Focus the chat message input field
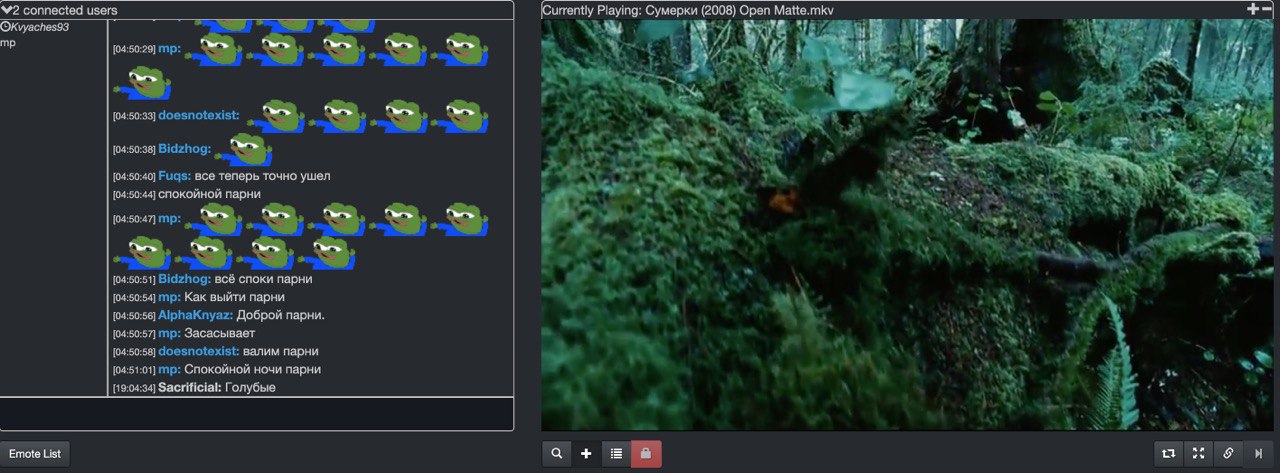1280x473 pixels. pyautogui.click(x=257, y=413)
